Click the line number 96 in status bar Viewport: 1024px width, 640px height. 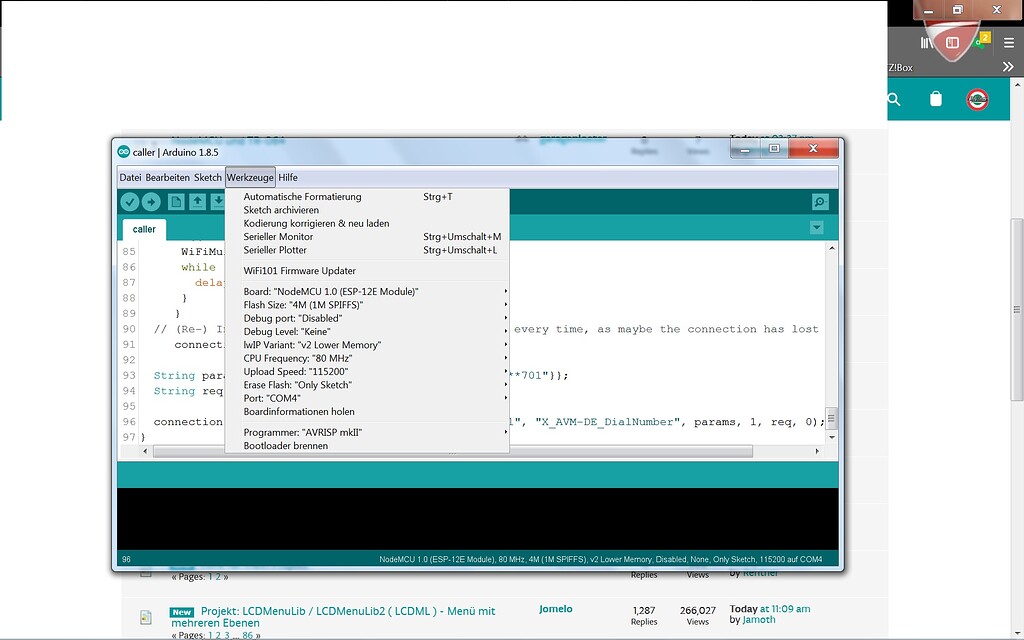click(126, 560)
